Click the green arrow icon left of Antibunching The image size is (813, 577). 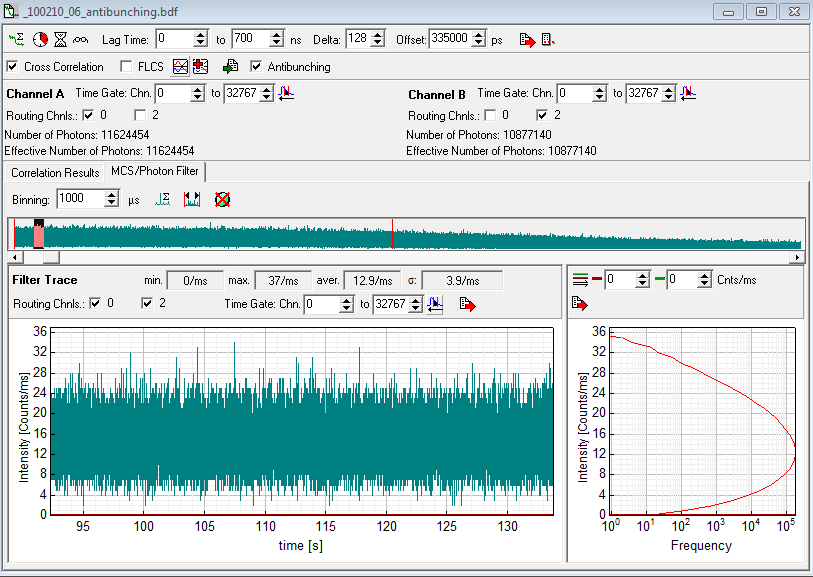tap(230, 67)
